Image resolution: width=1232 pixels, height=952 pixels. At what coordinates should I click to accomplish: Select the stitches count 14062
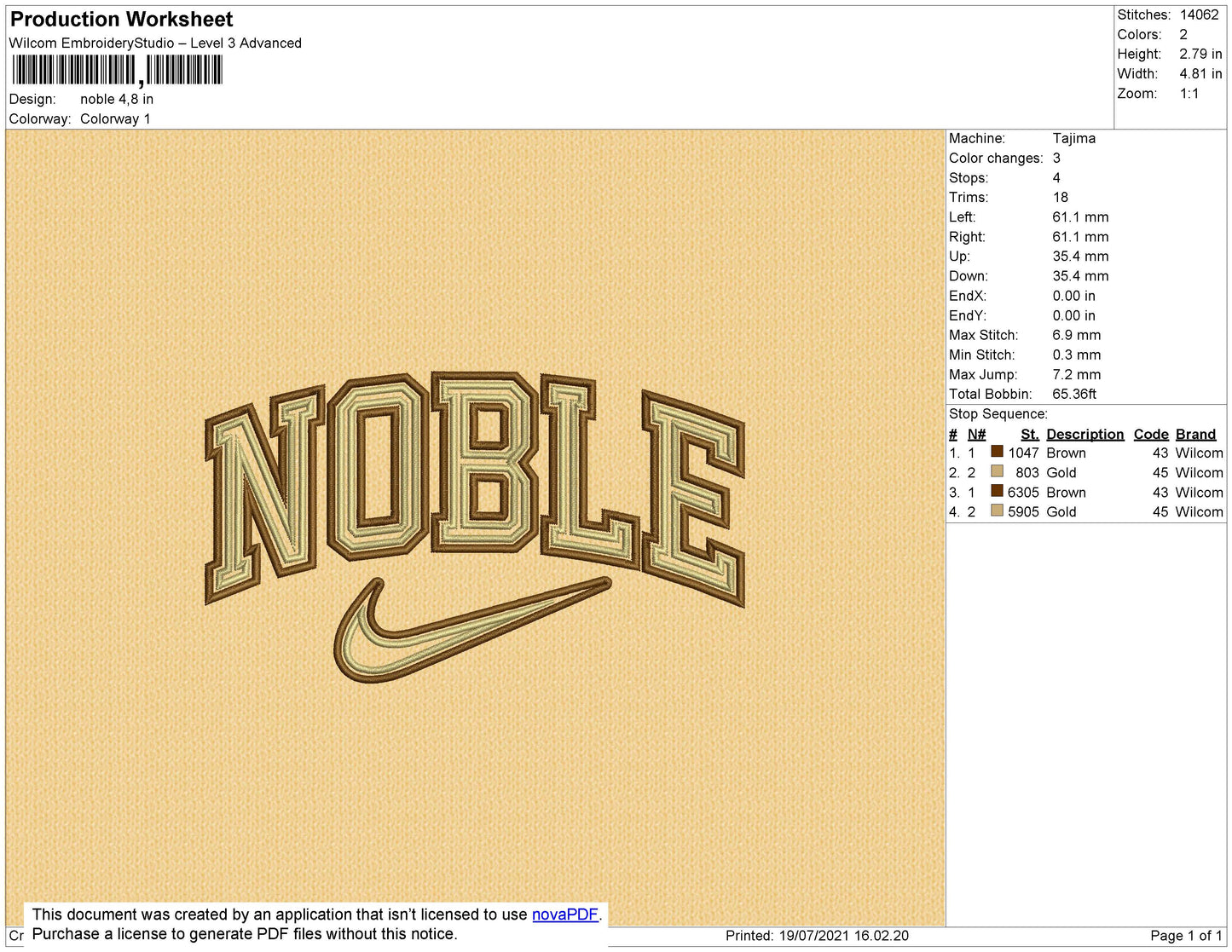[x=1199, y=14]
